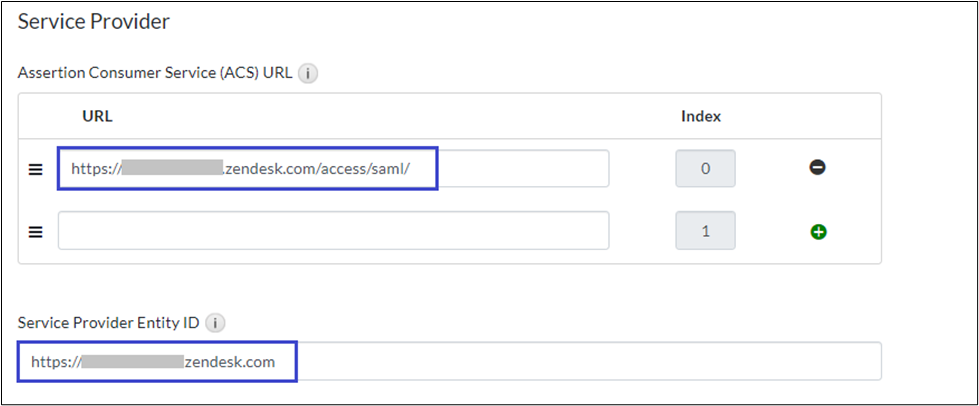Select the Index field showing 0
Viewport: 979px width, 406px height.
[705, 169]
